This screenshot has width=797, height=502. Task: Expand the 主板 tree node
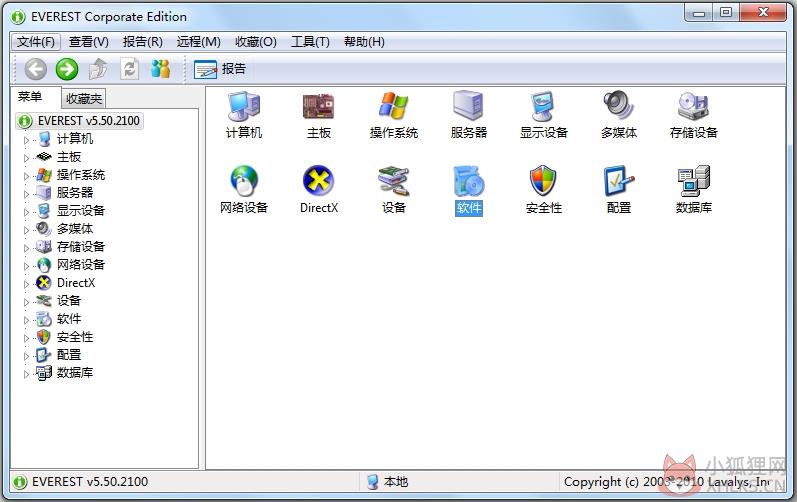point(26,158)
